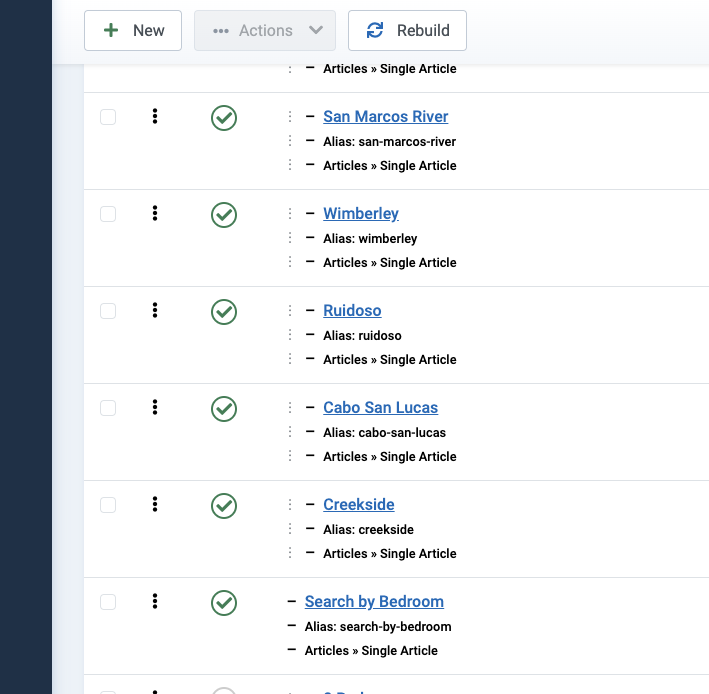Click the three-dot handle in Search by Bedroom row
Image resolution: width=709 pixels, height=694 pixels.
tap(155, 602)
